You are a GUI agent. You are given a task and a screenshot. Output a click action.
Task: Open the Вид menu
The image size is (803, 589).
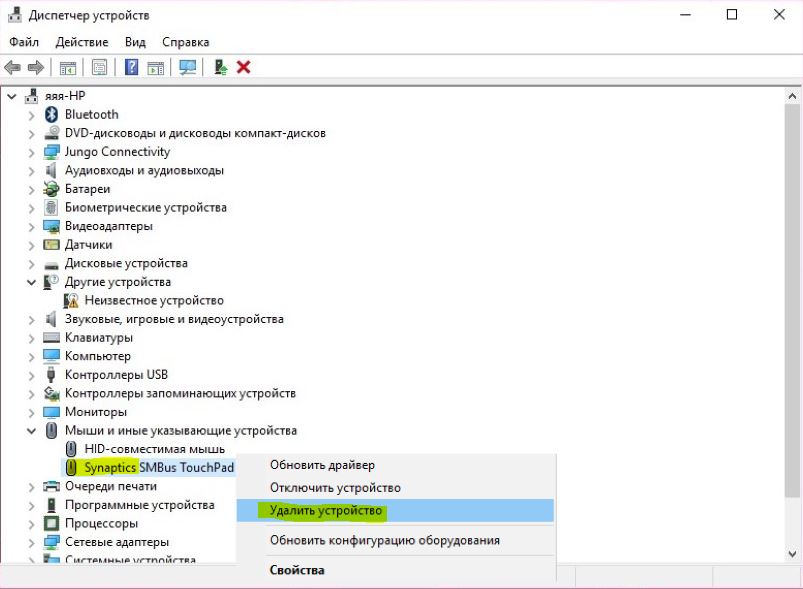[x=135, y=42]
